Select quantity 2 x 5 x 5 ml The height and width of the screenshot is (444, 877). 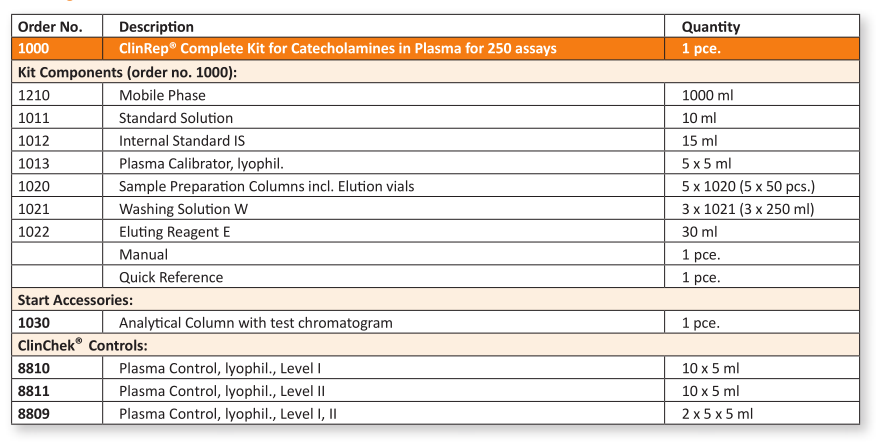point(717,414)
